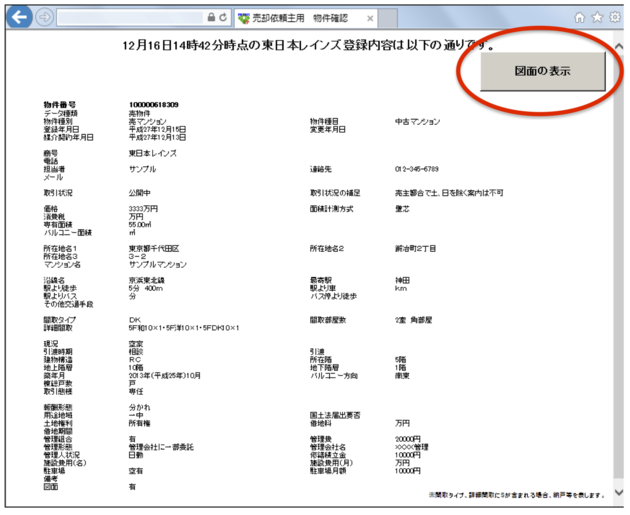Open a new blank tab
Image resolution: width=630 pixels, height=515 pixels.
click(388, 18)
